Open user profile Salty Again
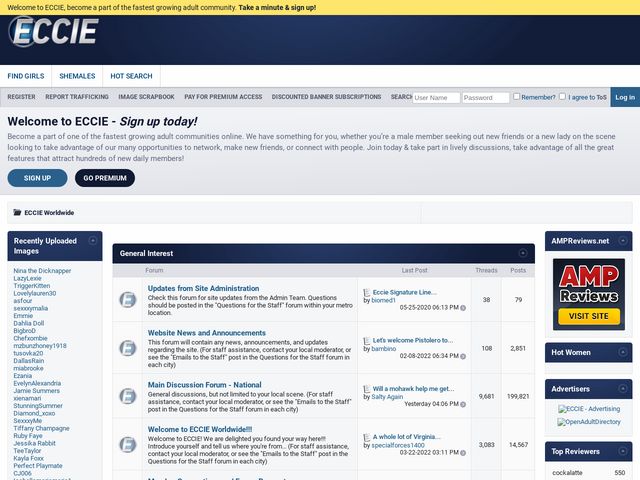Viewport: 640px width, 480px height. pyautogui.click(x=387, y=397)
